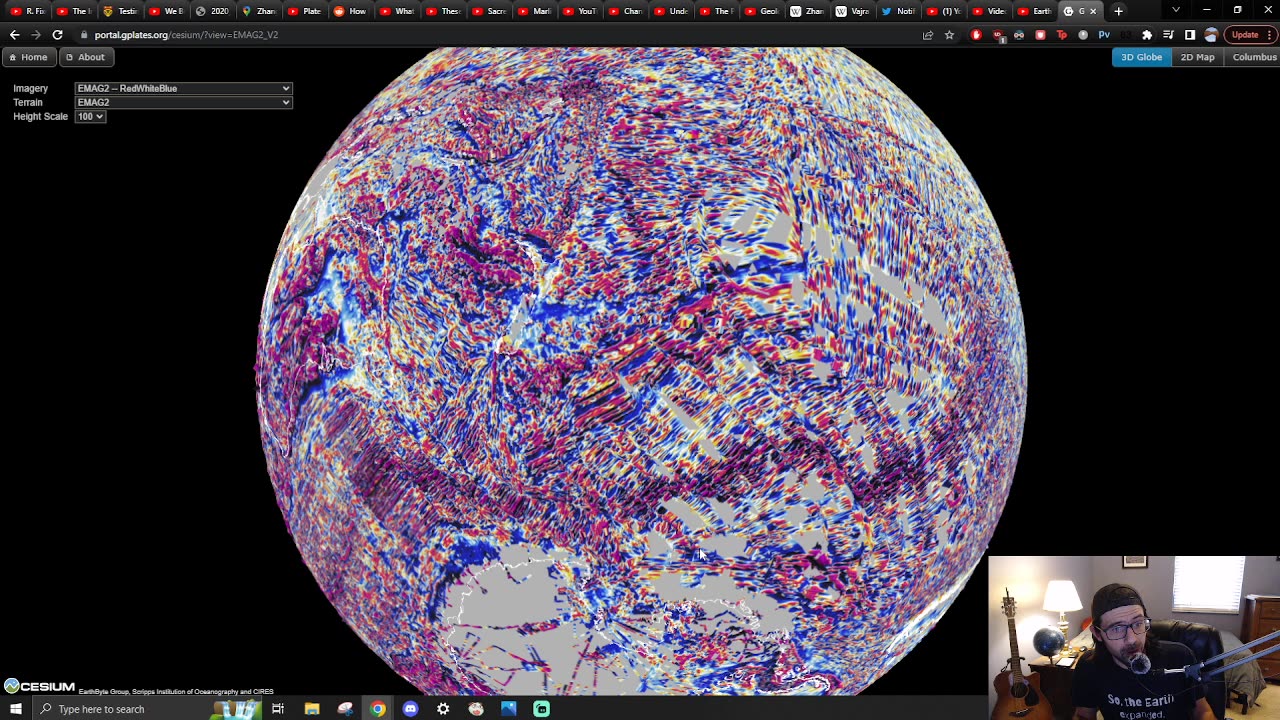Click the webcam overlay thumbnail

1133,638
